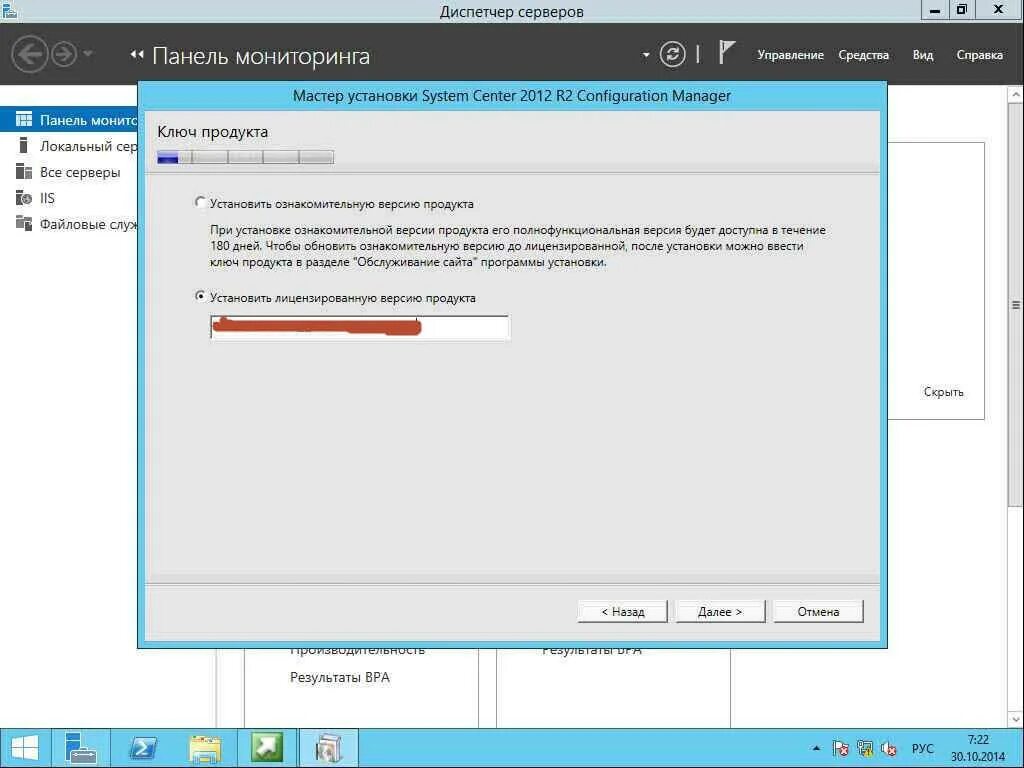Go back with the Назад button
Image resolution: width=1024 pixels, height=768 pixels.
click(x=622, y=612)
